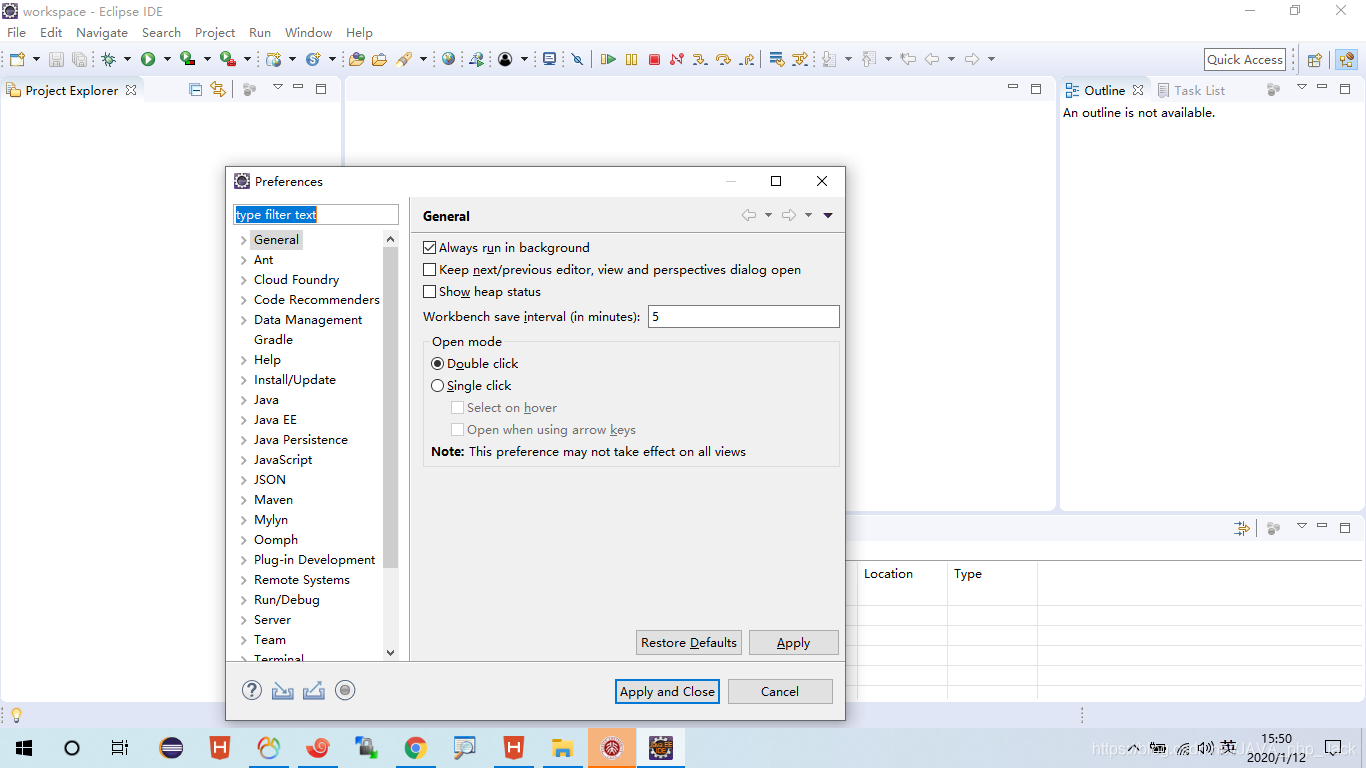Open the Run button dropdown arrow
1366x768 pixels.
tap(167, 59)
